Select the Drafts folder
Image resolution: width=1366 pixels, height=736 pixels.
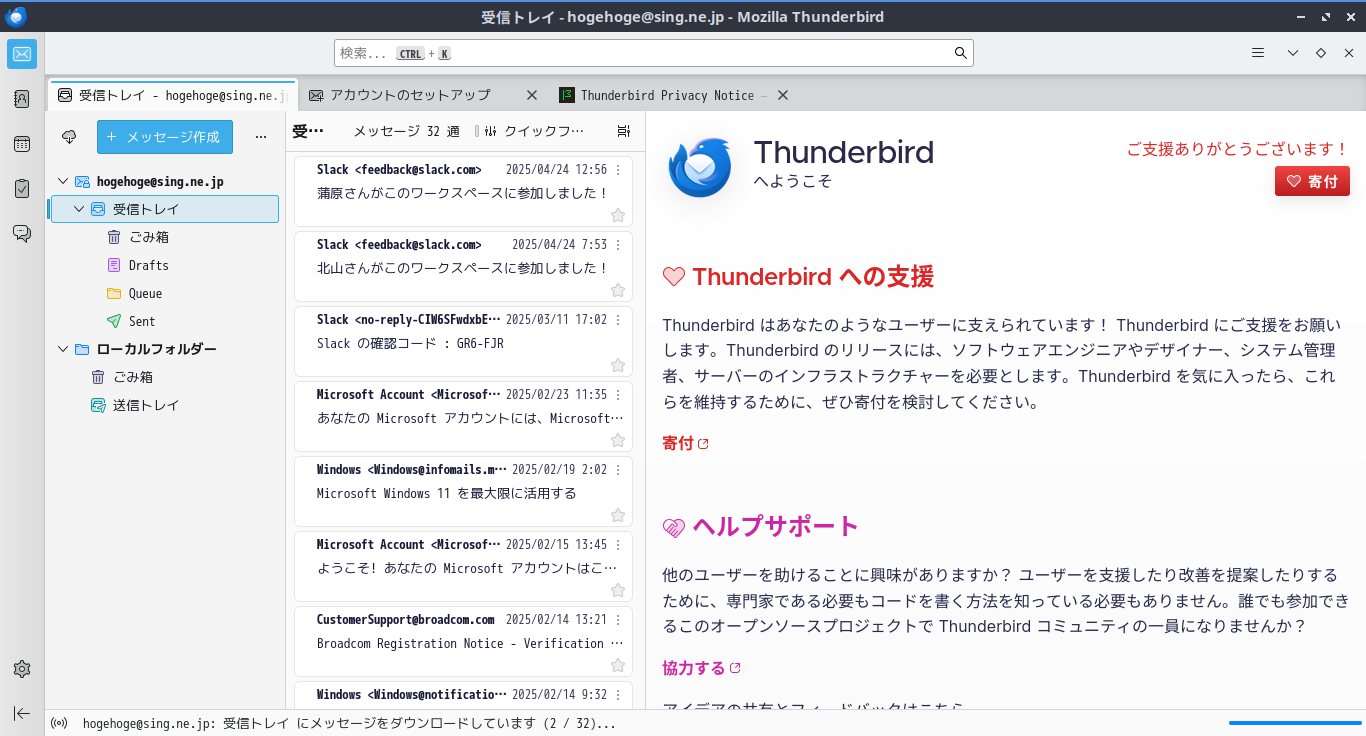165,265
